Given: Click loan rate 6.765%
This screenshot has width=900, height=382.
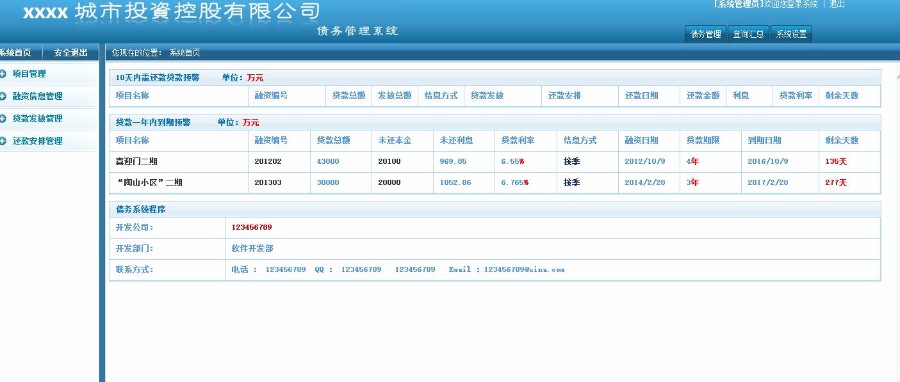Looking at the screenshot, I should pyautogui.click(x=515, y=183).
